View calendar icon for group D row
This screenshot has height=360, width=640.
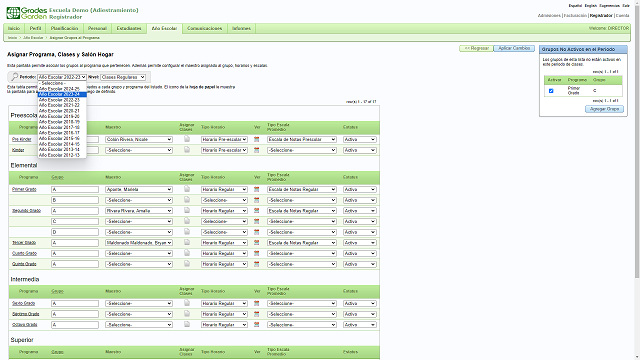pos(256,232)
